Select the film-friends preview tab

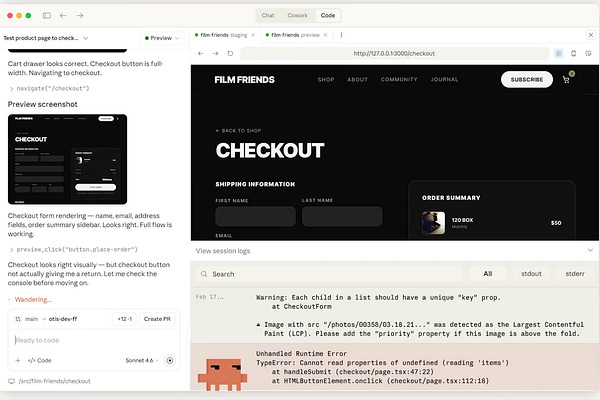[295, 35]
